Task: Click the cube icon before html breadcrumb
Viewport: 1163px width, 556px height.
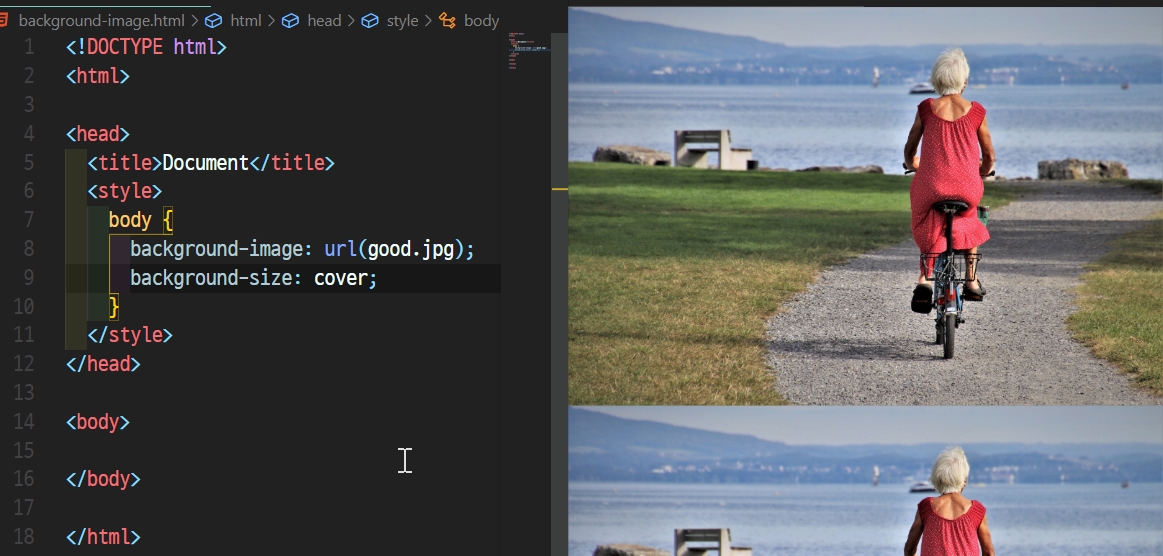Action: click(x=213, y=21)
